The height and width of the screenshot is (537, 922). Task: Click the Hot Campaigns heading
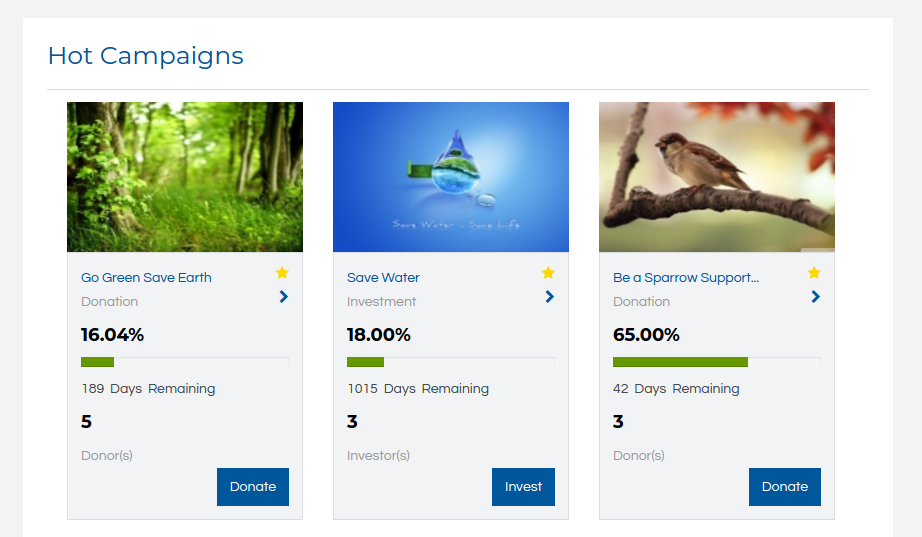point(145,56)
